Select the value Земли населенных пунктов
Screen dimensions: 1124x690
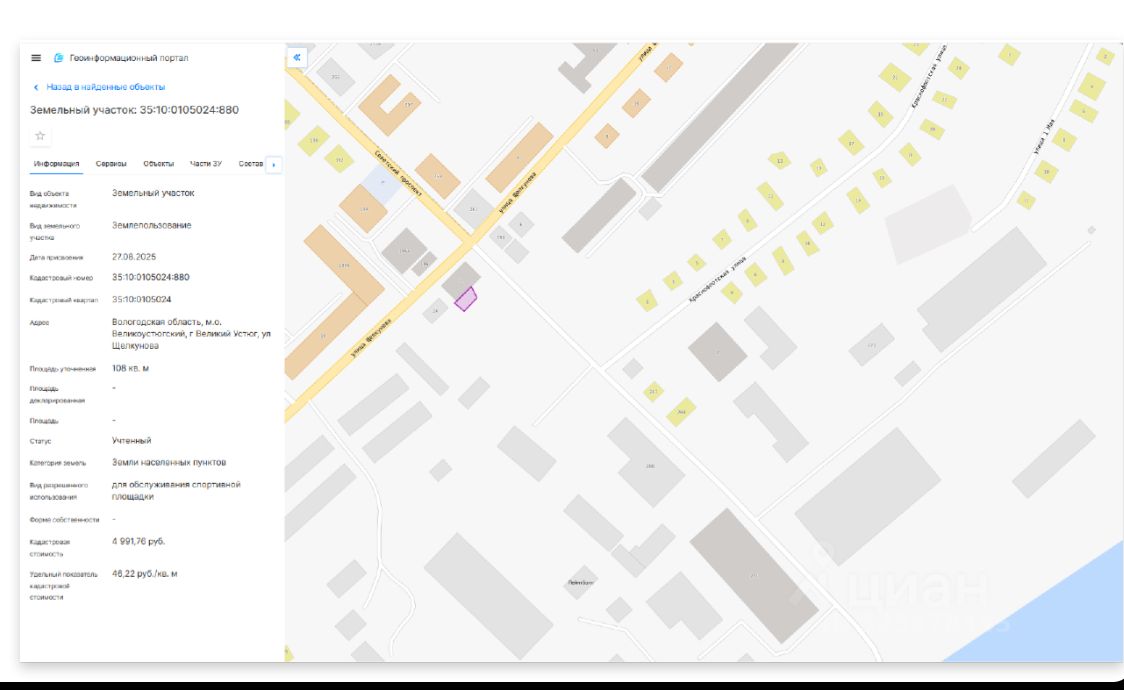(168, 462)
